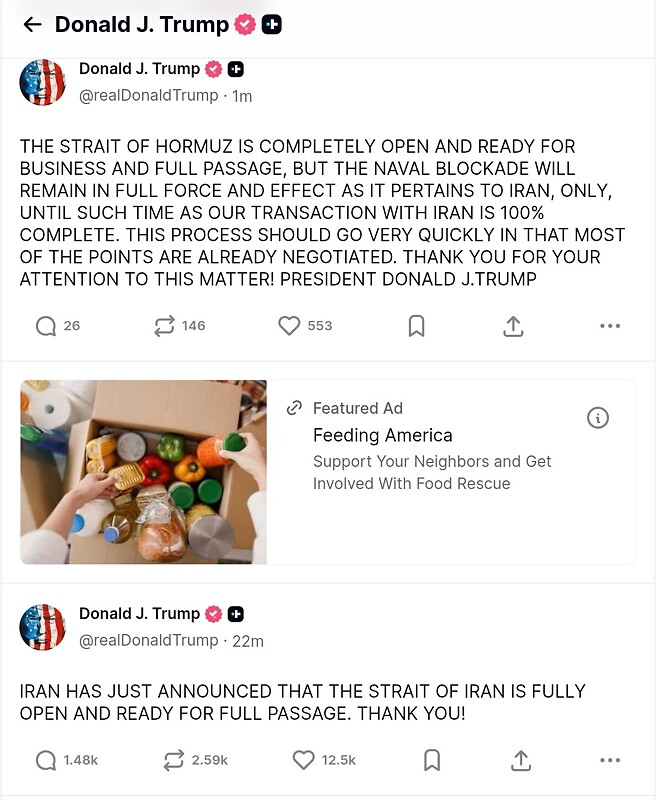This screenshot has width=660, height=800.
Task: Open more options on the first post
Action: point(610,326)
